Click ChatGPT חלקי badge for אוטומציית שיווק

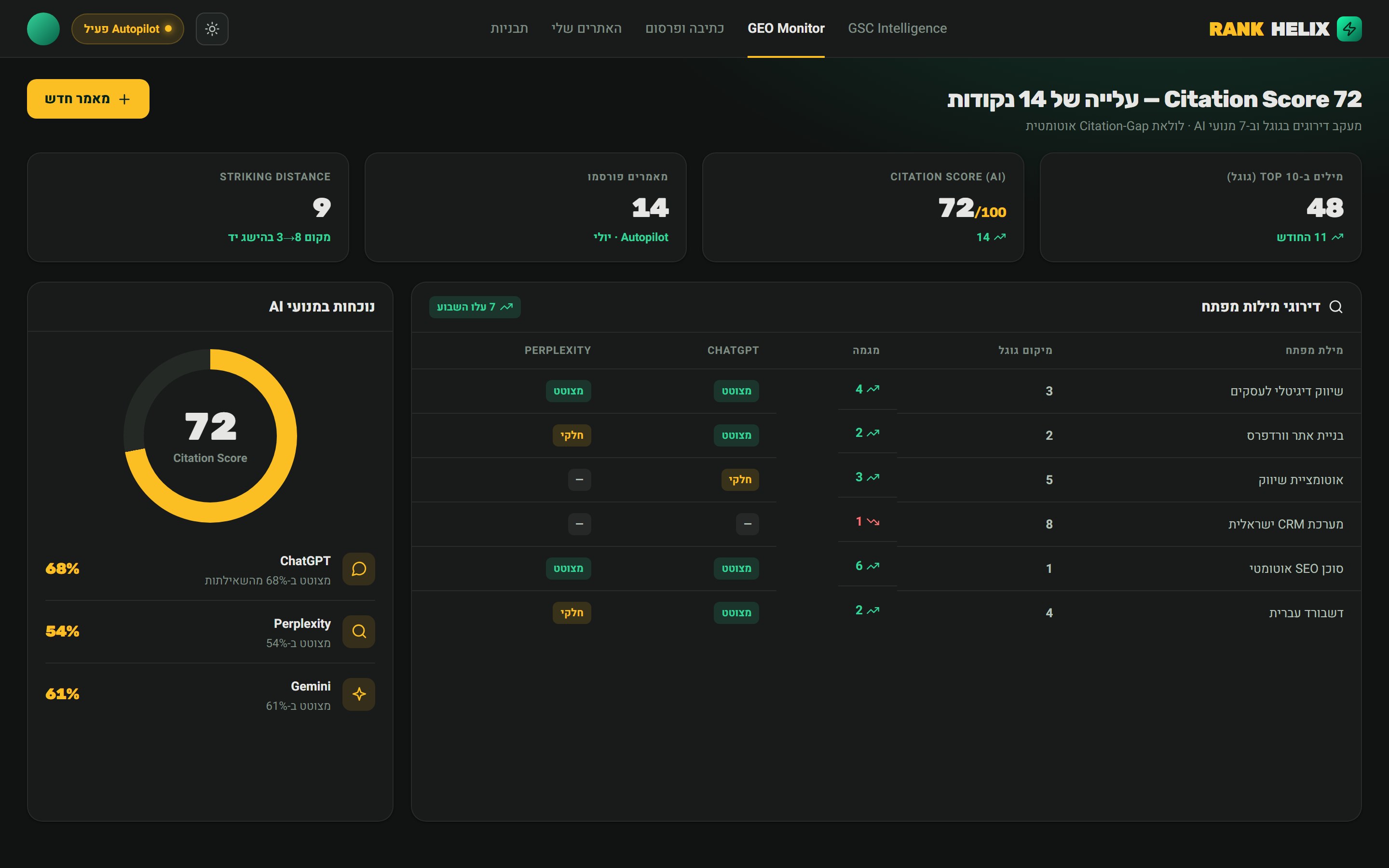pyautogui.click(x=740, y=479)
